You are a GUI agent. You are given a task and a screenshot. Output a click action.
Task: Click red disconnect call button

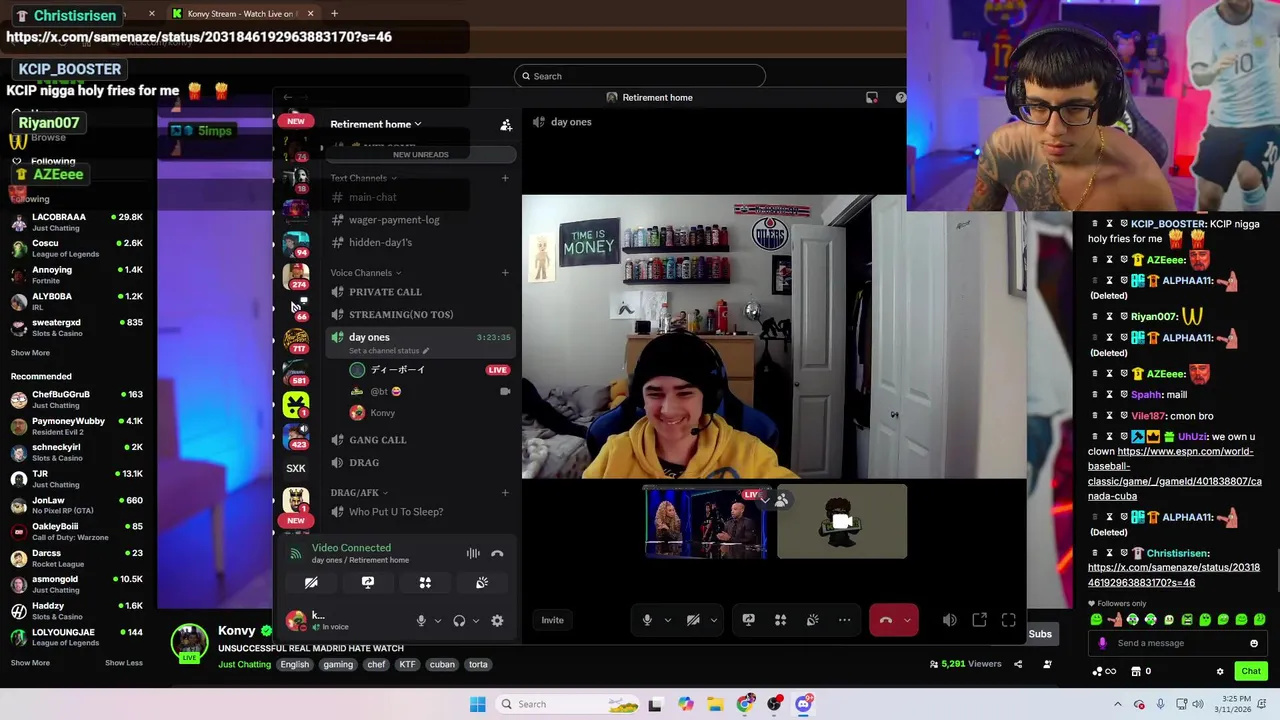pos(885,620)
